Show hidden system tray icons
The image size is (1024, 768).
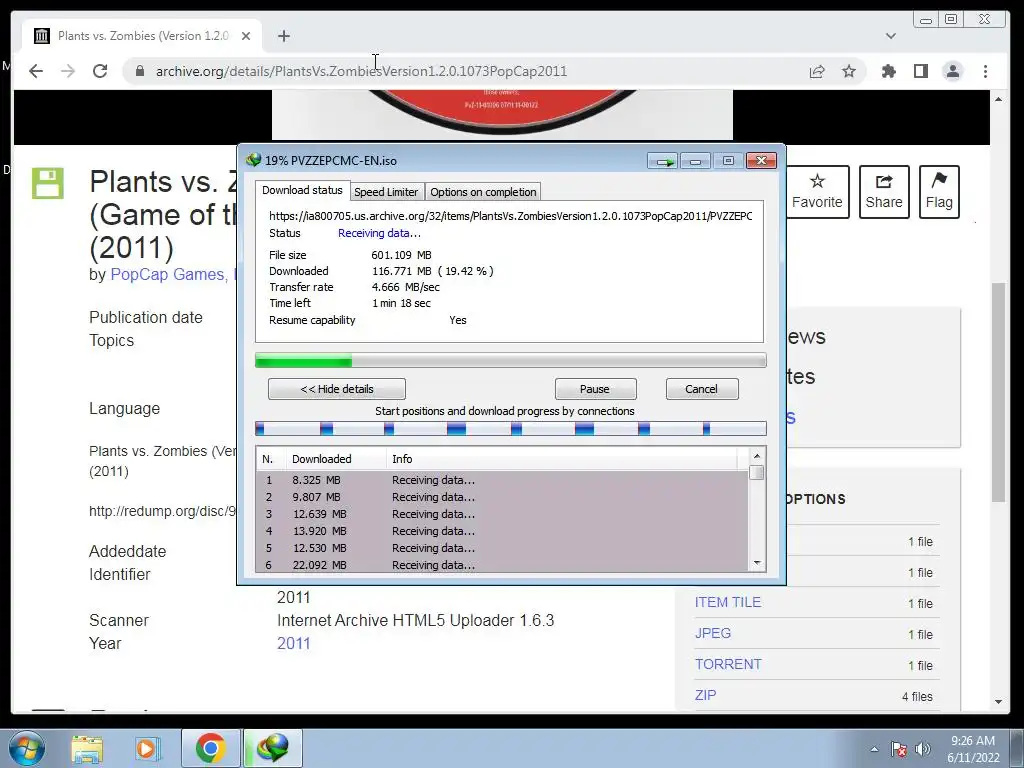point(874,749)
